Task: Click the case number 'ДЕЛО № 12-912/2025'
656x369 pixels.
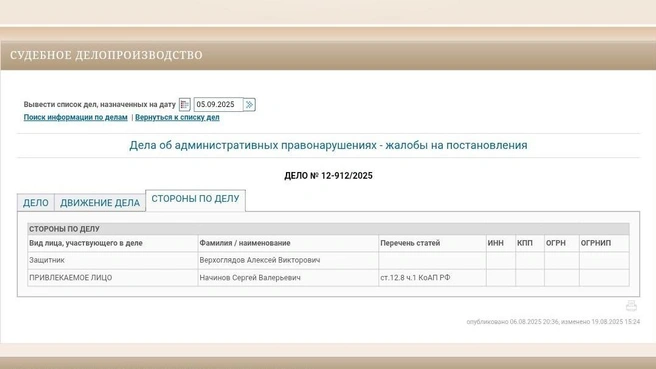Action: [328, 176]
